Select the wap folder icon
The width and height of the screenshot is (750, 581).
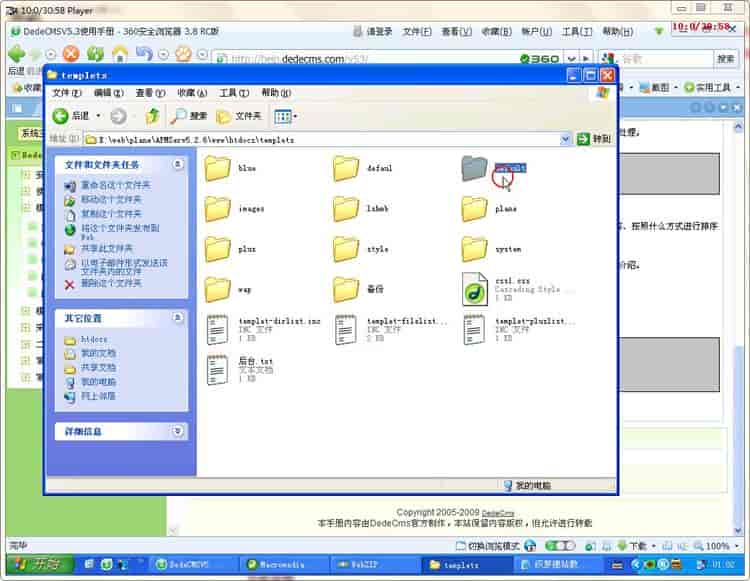[218, 289]
